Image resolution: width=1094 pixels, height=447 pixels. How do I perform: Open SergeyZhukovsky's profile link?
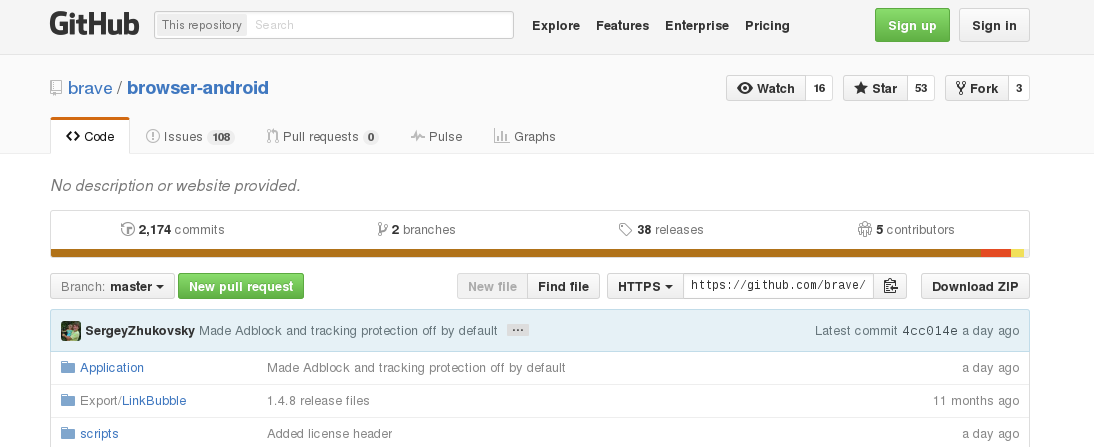tap(140, 331)
